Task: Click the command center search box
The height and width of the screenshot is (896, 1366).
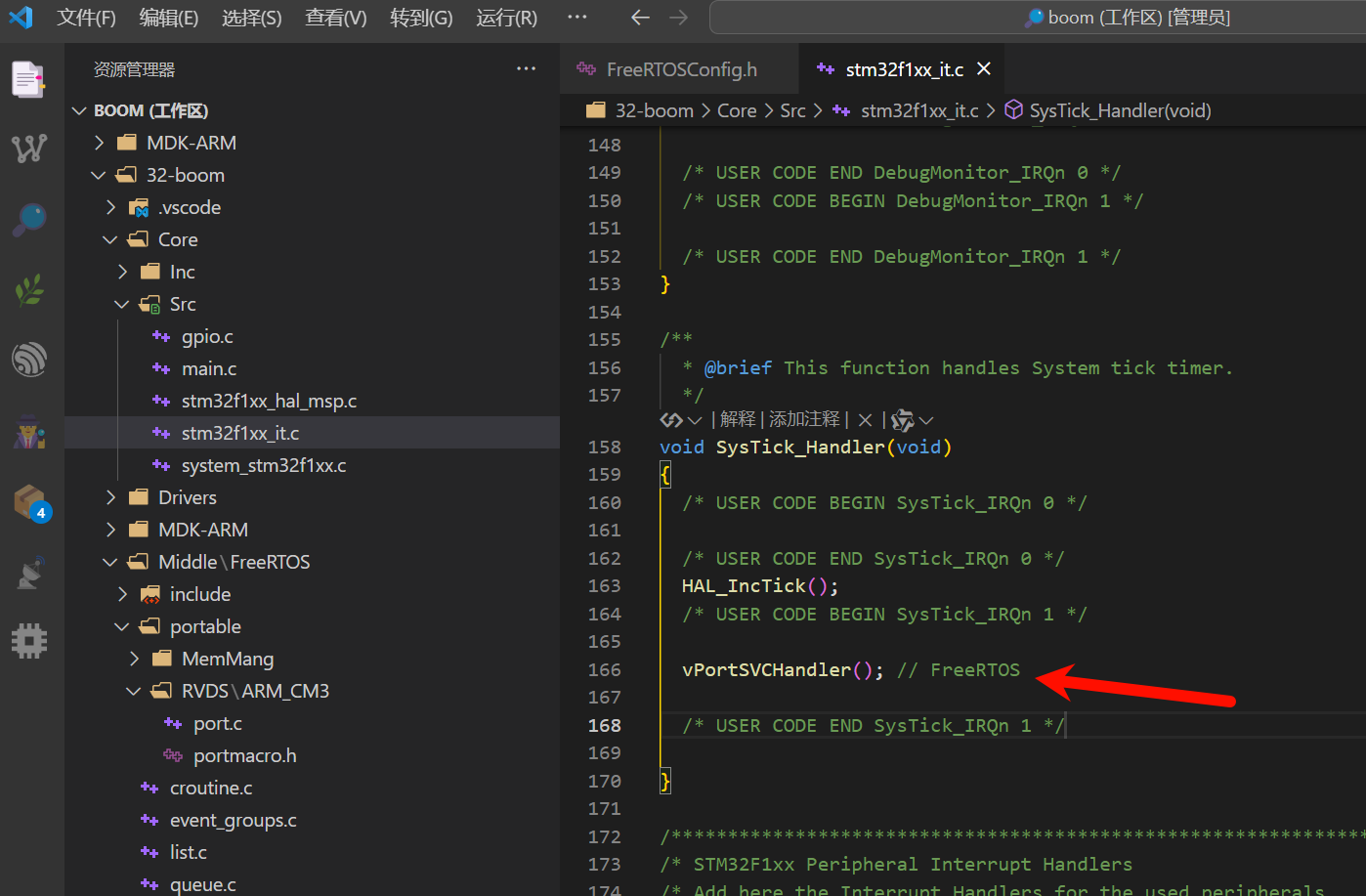Action: click(1038, 18)
